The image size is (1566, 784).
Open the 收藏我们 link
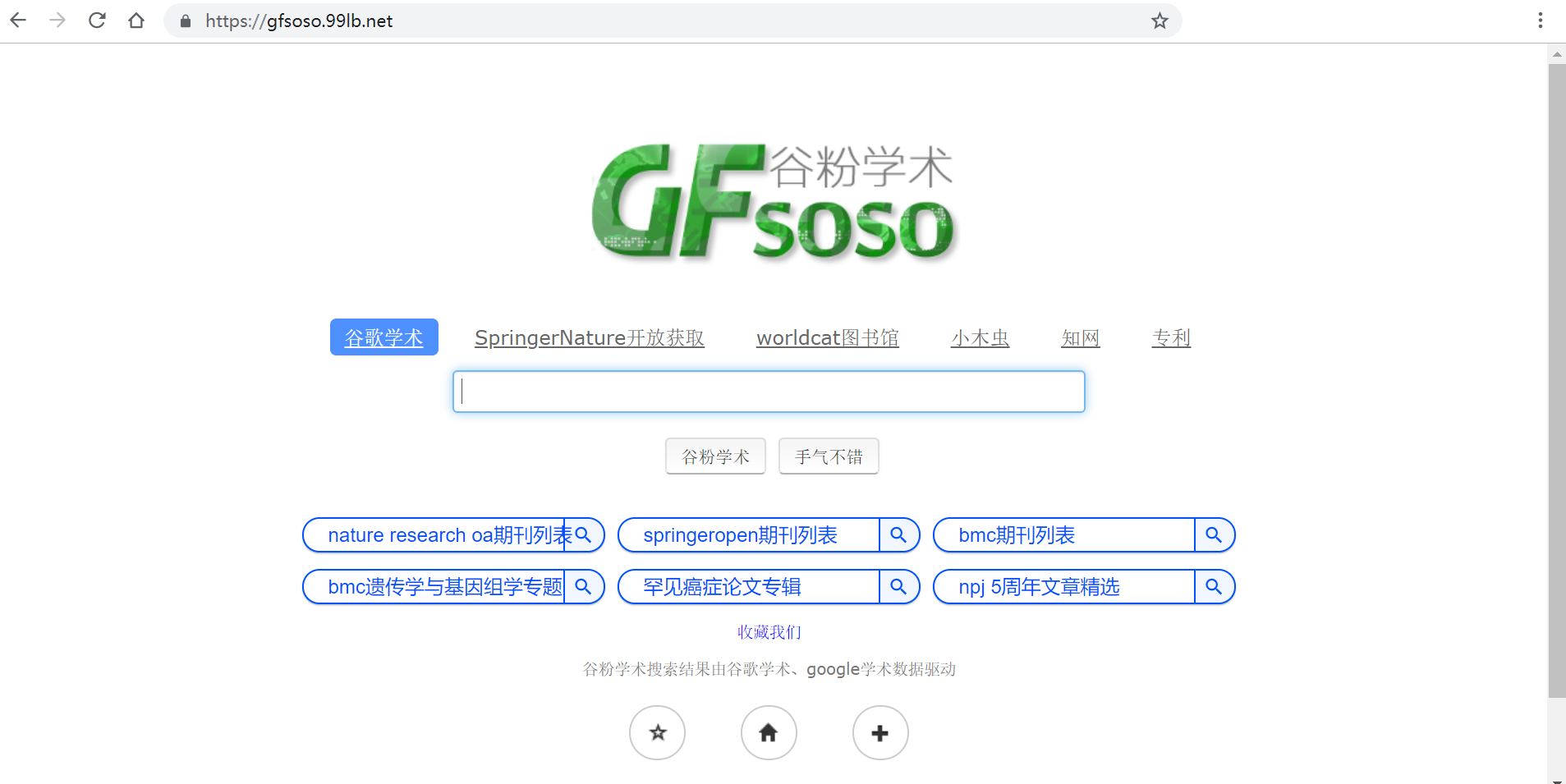(x=769, y=632)
